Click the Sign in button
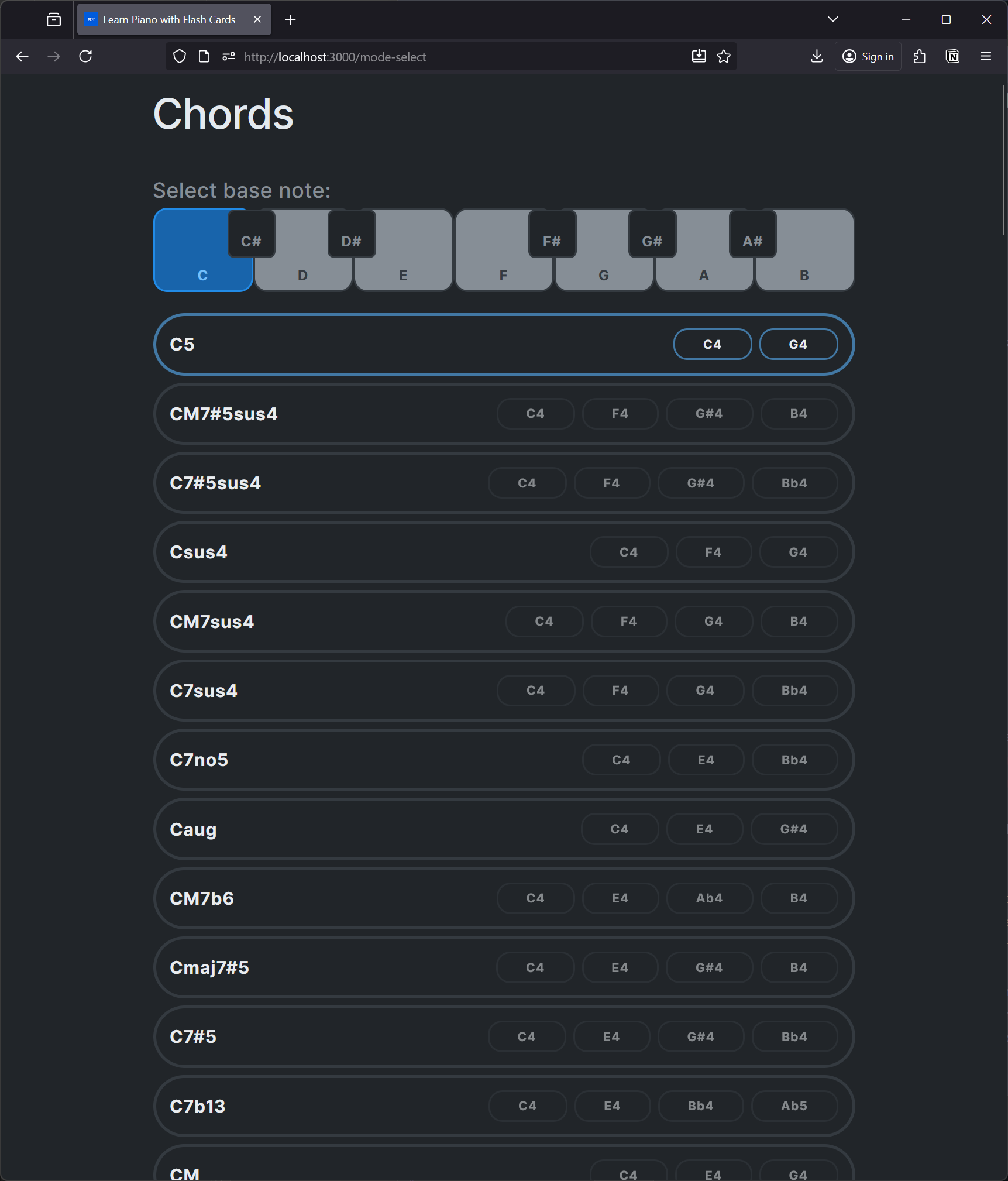The width and height of the screenshot is (1008, 1181). (868, 56)
